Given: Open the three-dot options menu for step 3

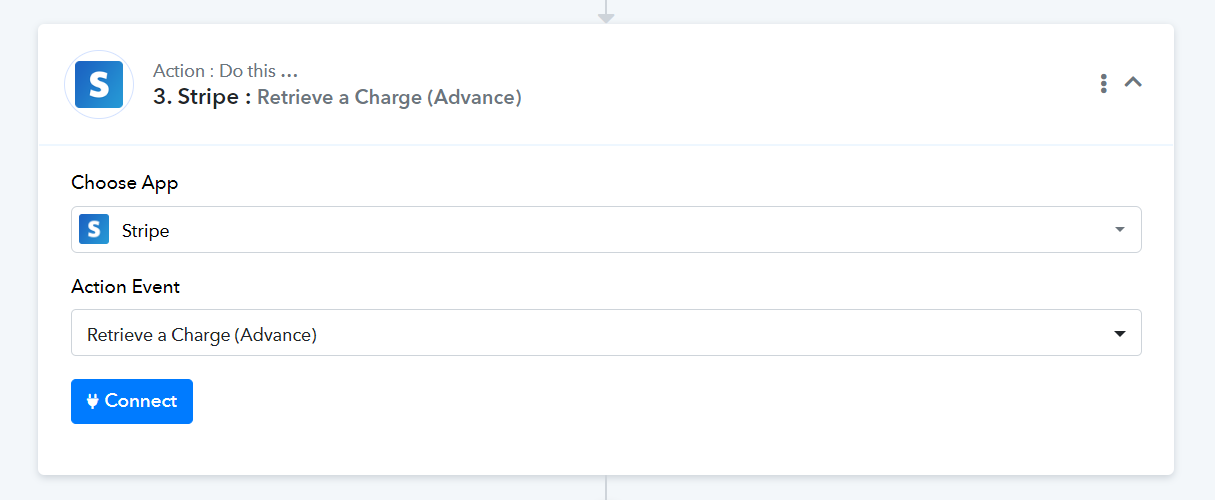Looking at the screenshot, I should click(x=1103, y=84).
